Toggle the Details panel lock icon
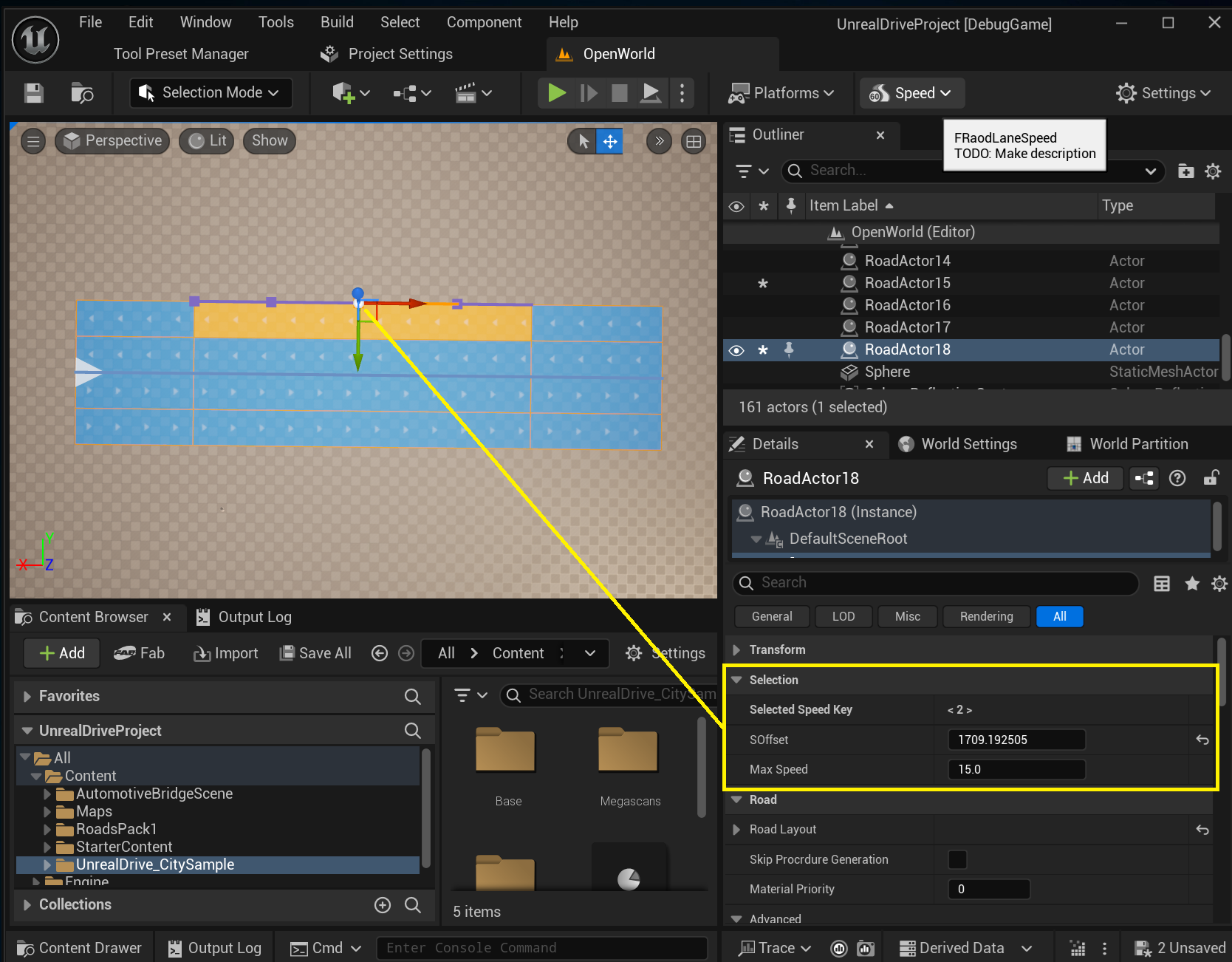The image size is (1232, 962). coord(1211,479)
